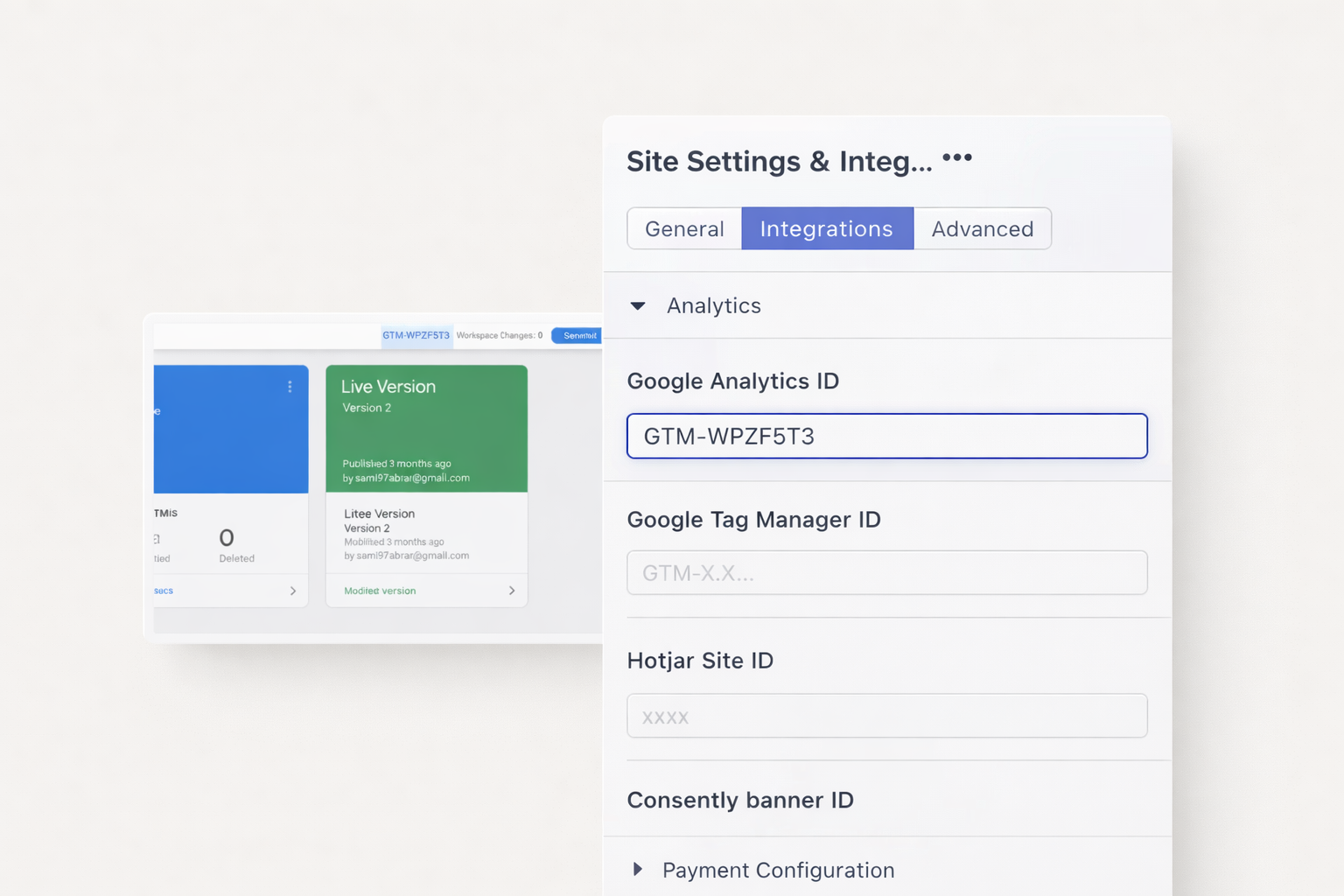This screenshot has width=1344, height=896.
Task: Click the vertical ellipsis on the blue card
Action: tap(290, 387)
